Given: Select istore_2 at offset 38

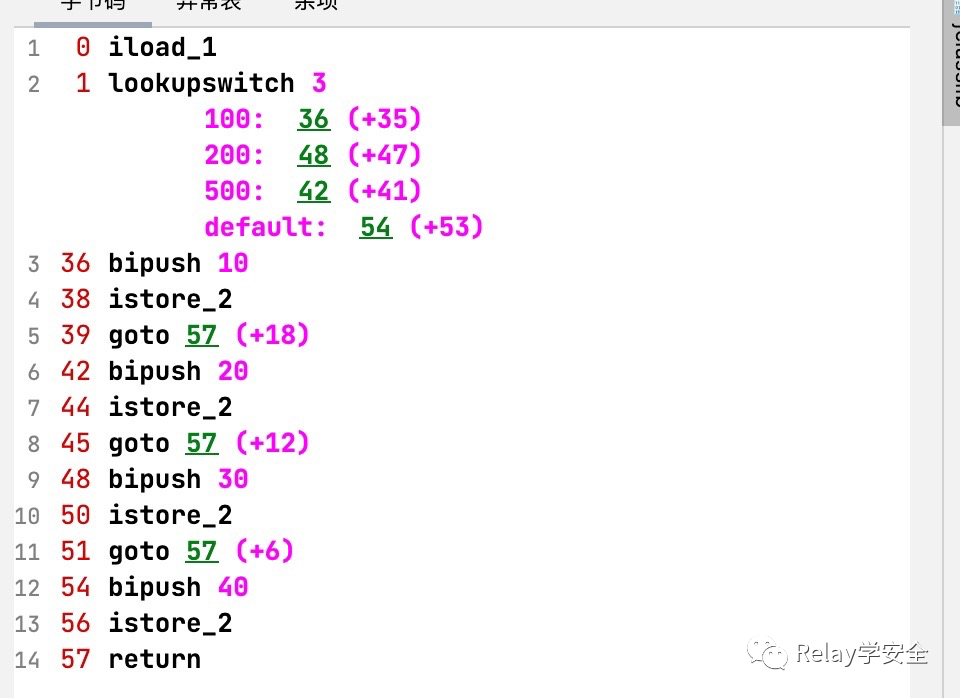Looking at the screenshot, I should [171, 299].
